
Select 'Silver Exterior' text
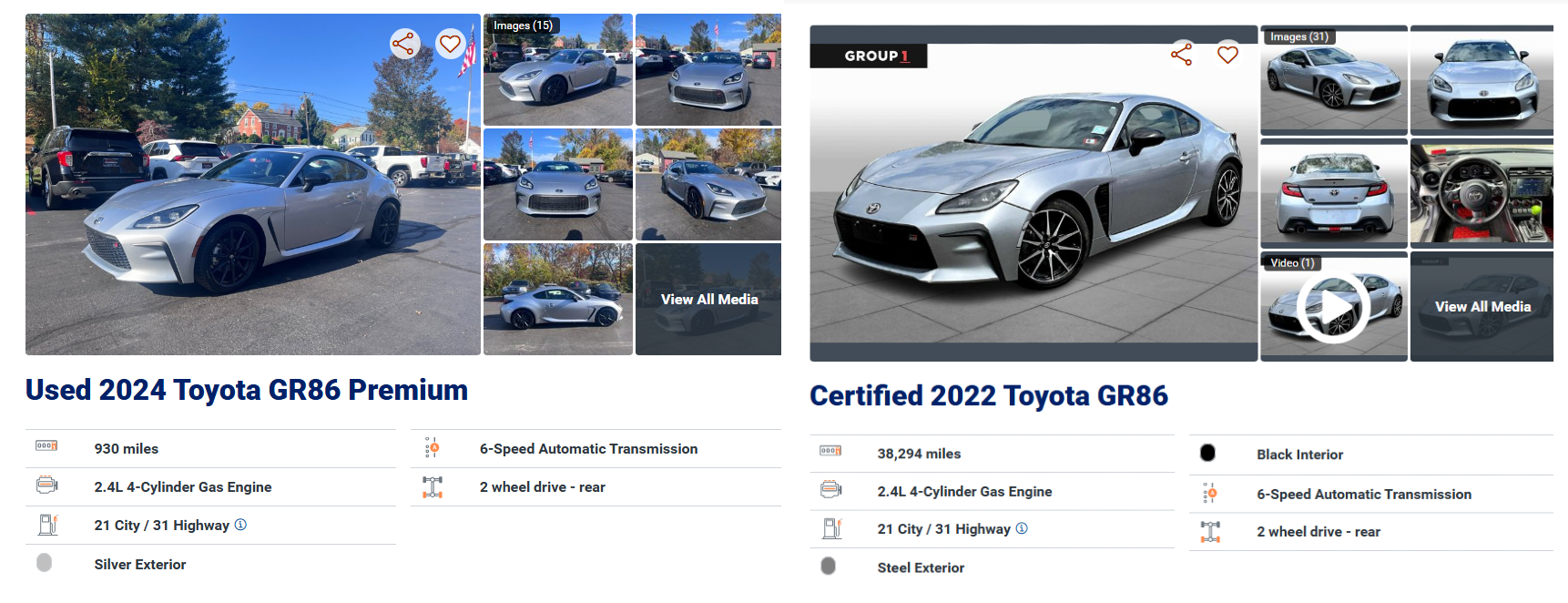140,564
